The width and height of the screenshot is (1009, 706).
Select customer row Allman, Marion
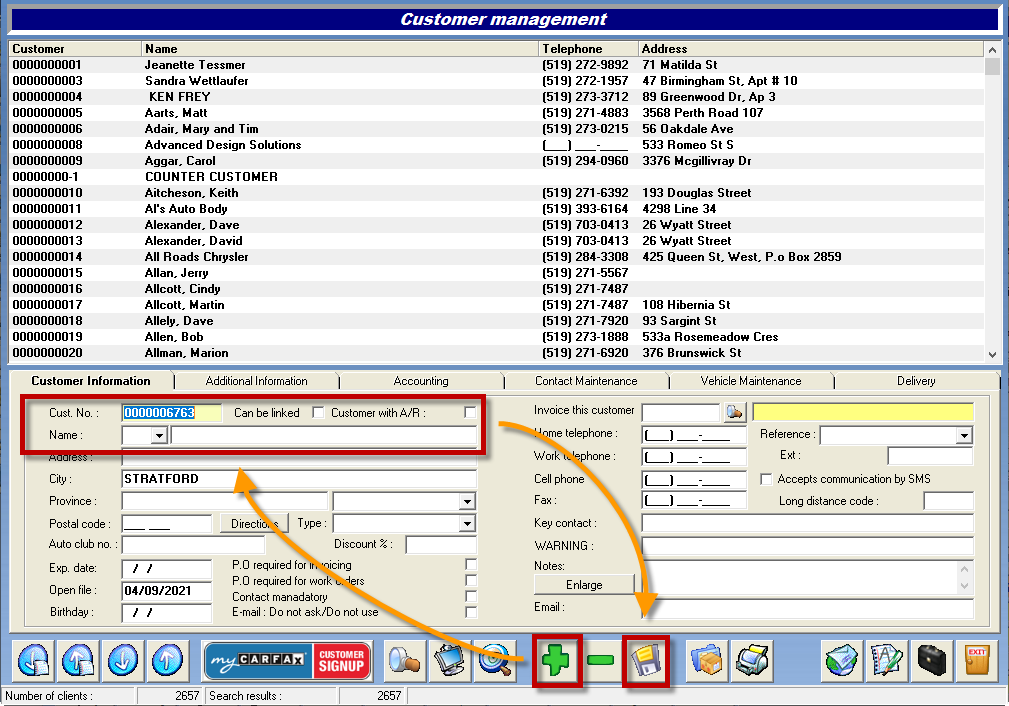click(496, 353)
